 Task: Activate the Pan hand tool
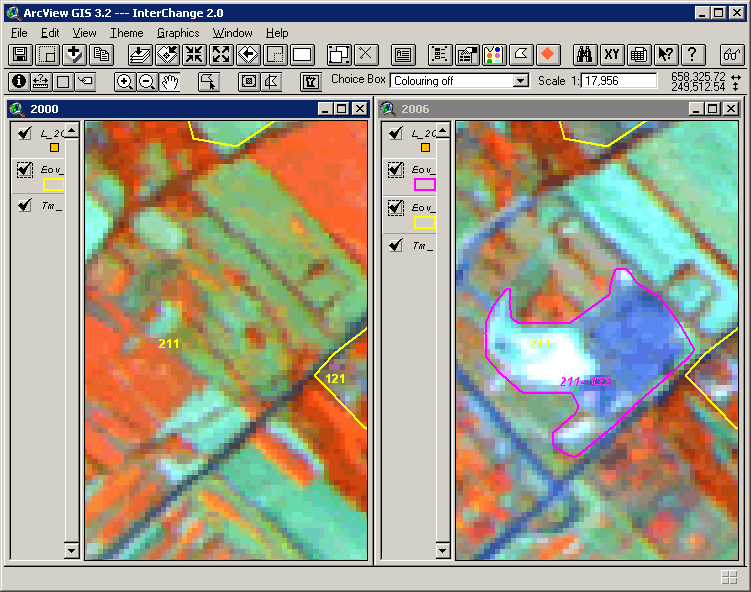tap(170, 82)
